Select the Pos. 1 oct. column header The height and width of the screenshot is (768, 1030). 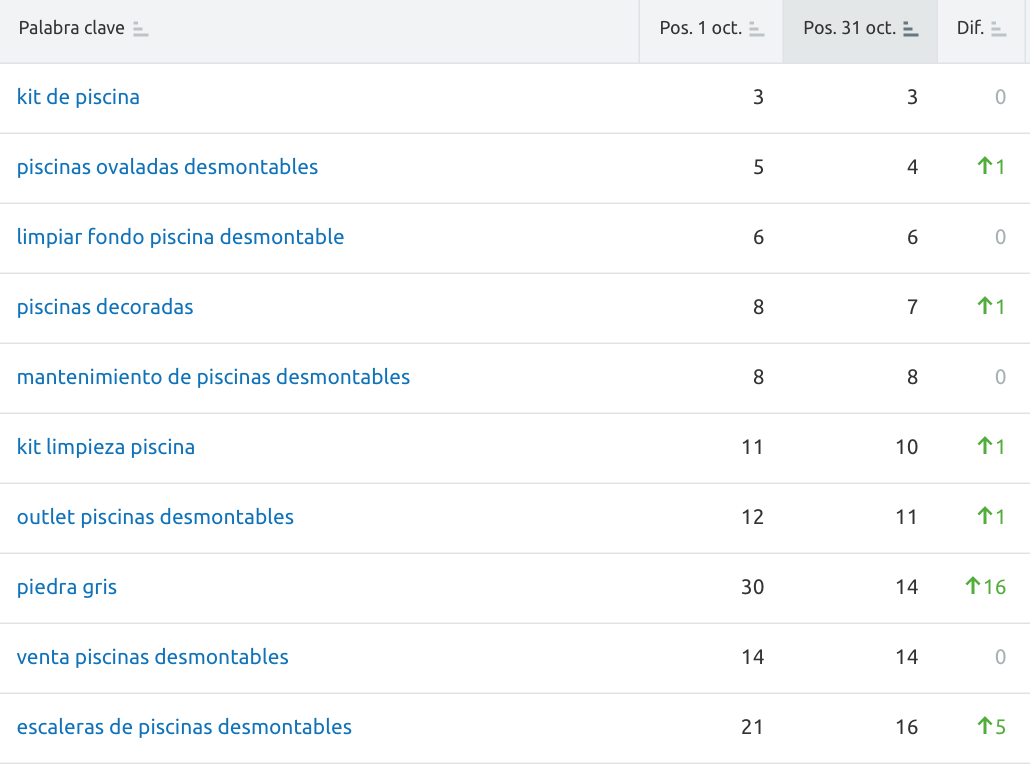click(x=711, y=32)
